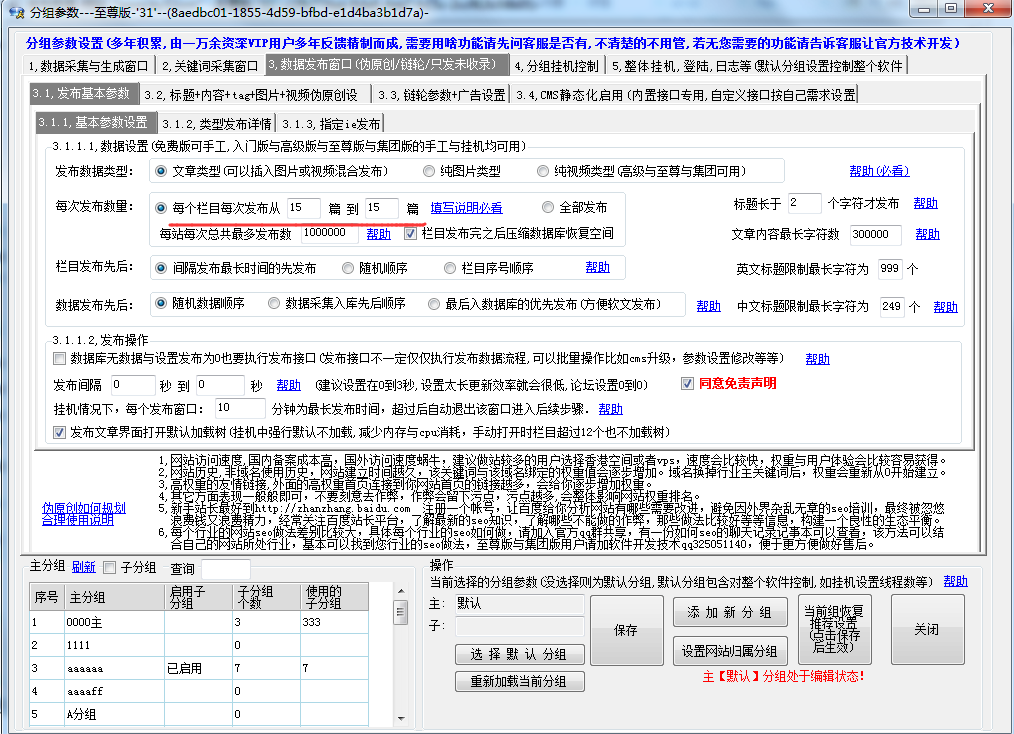This screenshot has height=734, width=1014.
Task: Click the 设置网站归属分组 button
Action: coord(731,651)
